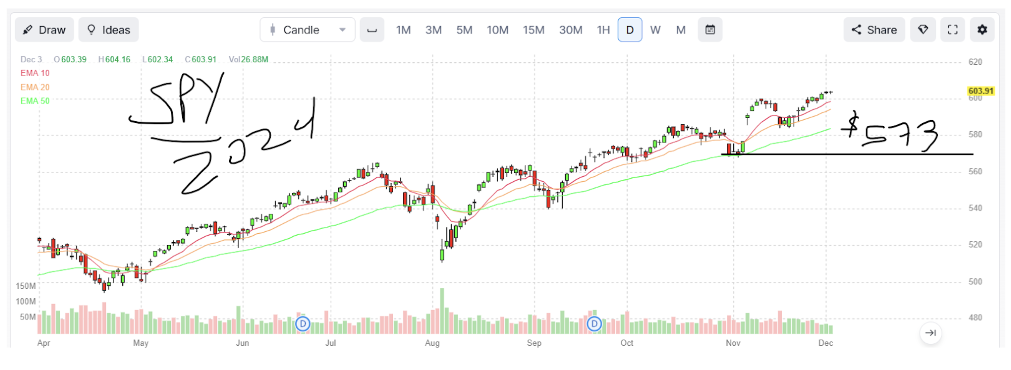Switch to weekly W timeframe

[655, 30]
